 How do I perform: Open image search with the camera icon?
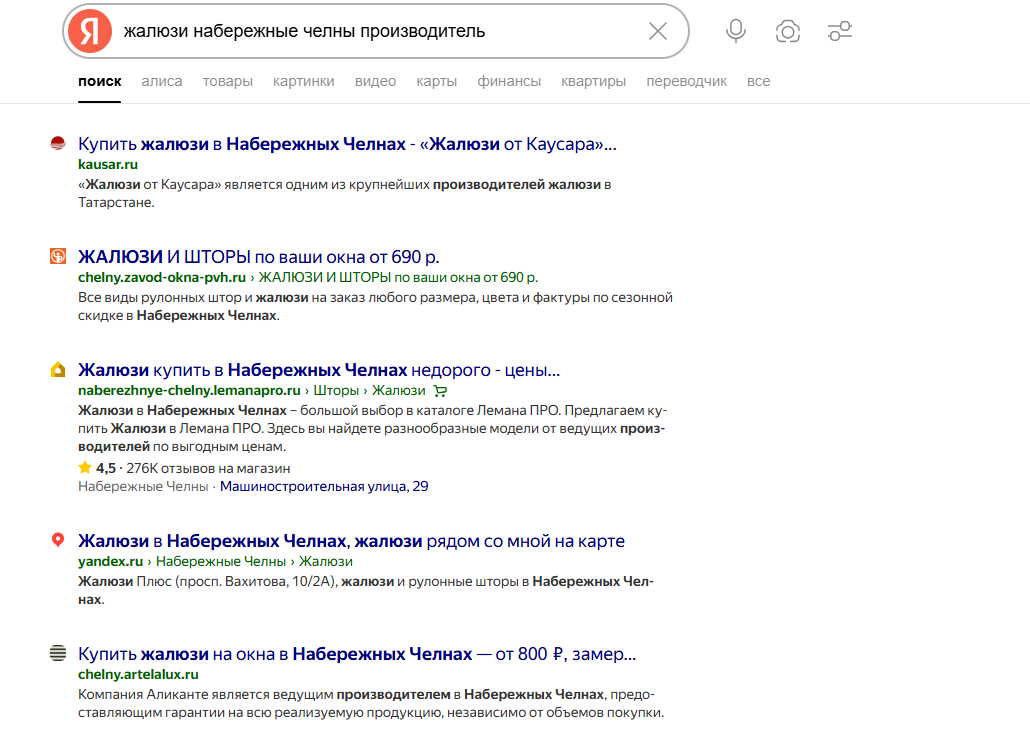point(788,31)
